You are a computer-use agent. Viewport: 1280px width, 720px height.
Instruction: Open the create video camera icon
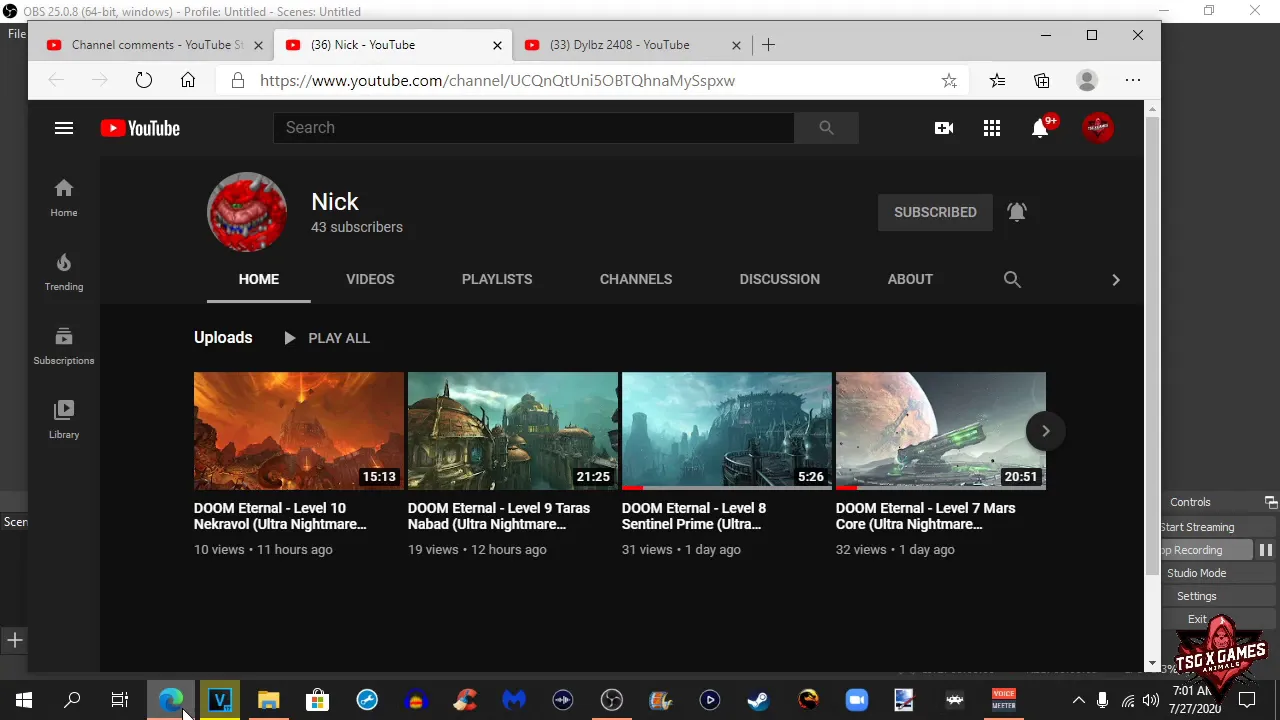pos(944,128)
